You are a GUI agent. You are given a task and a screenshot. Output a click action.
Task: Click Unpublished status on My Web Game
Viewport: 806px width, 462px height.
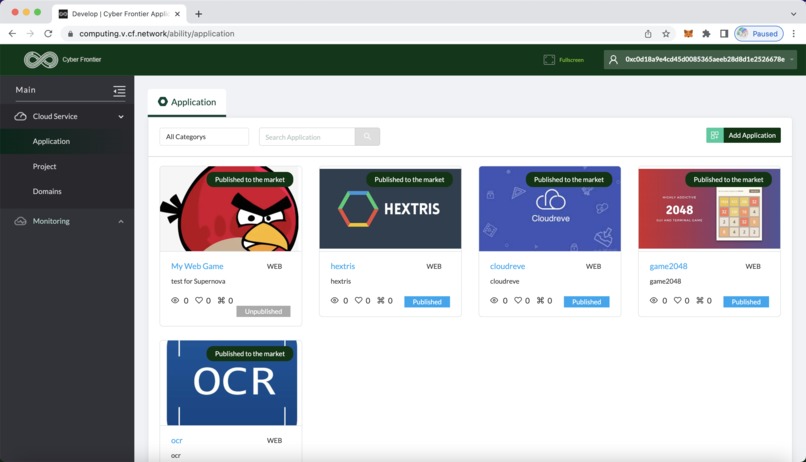point(263,311)
